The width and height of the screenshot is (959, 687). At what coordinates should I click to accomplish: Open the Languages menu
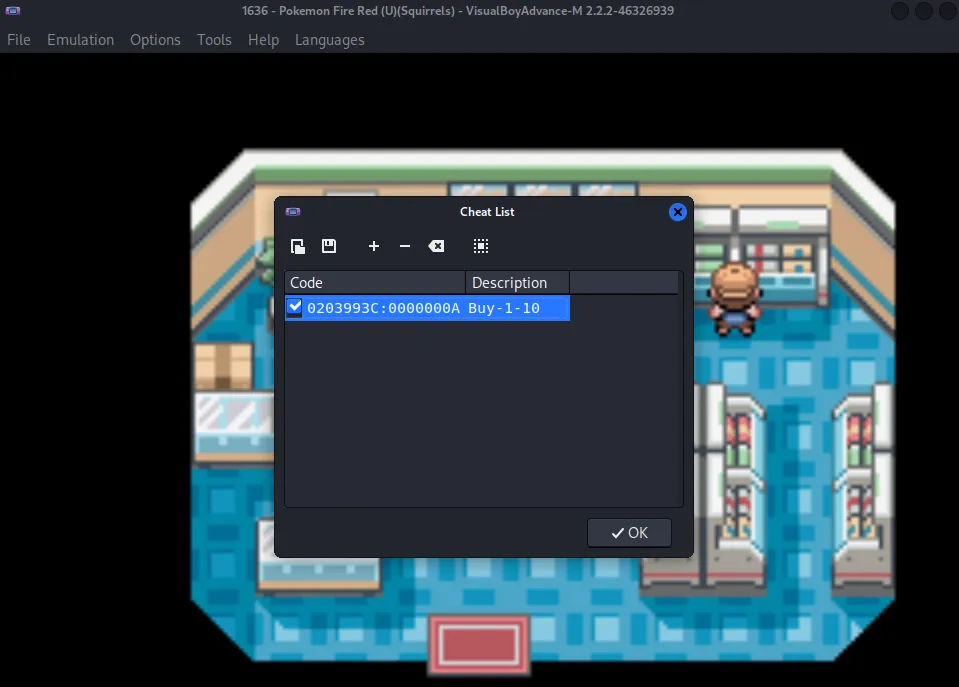(329, 40)
